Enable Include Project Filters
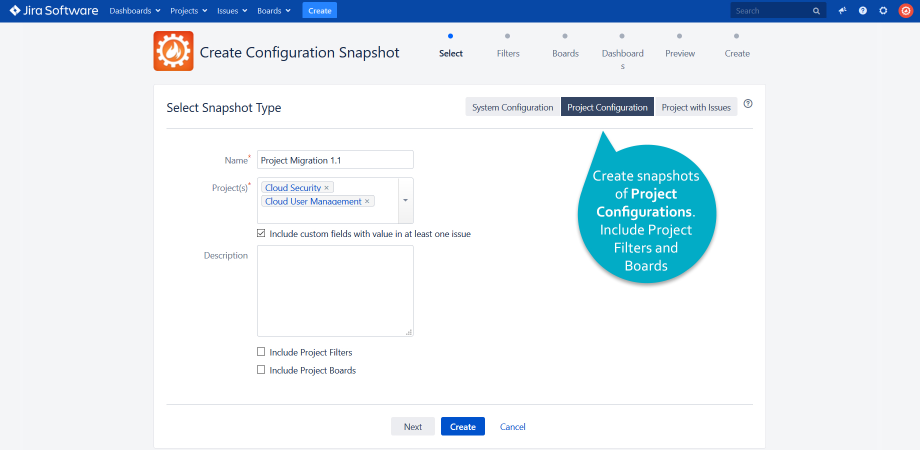The image size is (920, 450). 261,352
